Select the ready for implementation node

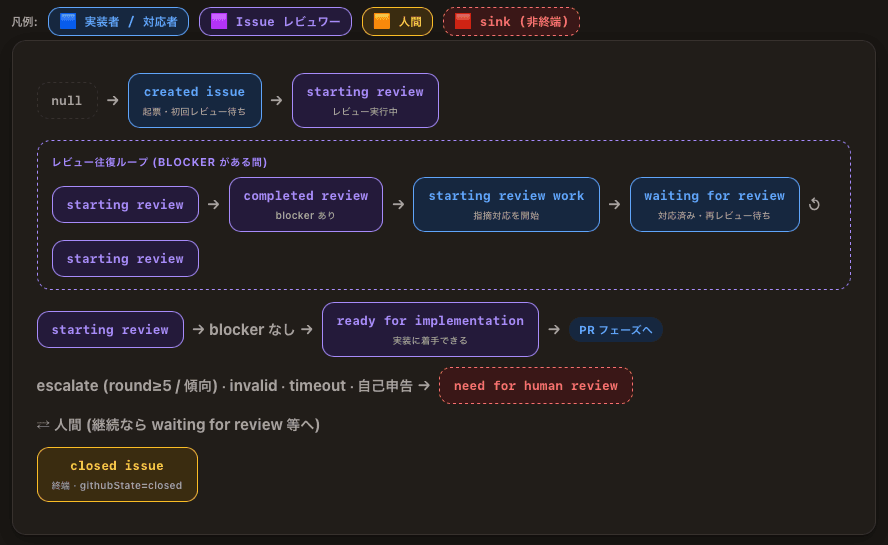tap(430, 330)
